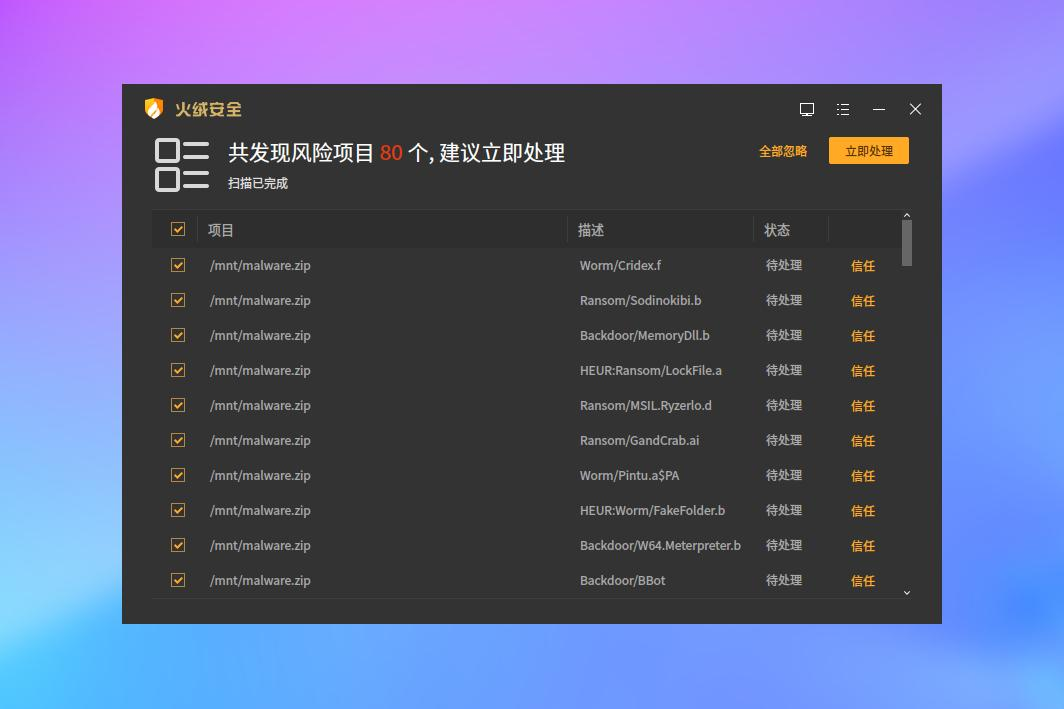Open the main menu list icon
Image resolution: width=1064 pixels, height=709 pixels.
tap(843, 109)
